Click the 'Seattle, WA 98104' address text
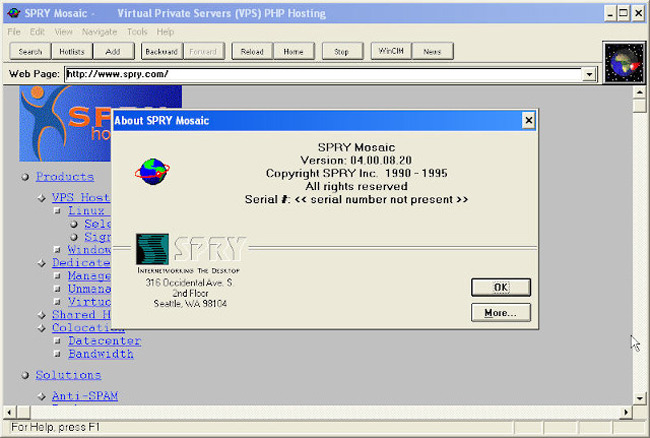The width and height of the screenshot is (650, 438). pos(190,304)
